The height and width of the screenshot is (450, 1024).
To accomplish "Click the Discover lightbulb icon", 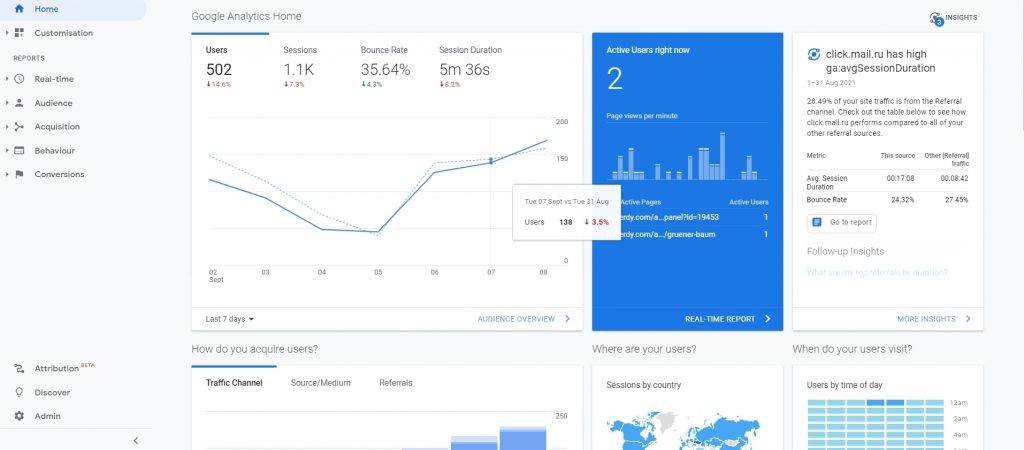I will pos(19,393).
